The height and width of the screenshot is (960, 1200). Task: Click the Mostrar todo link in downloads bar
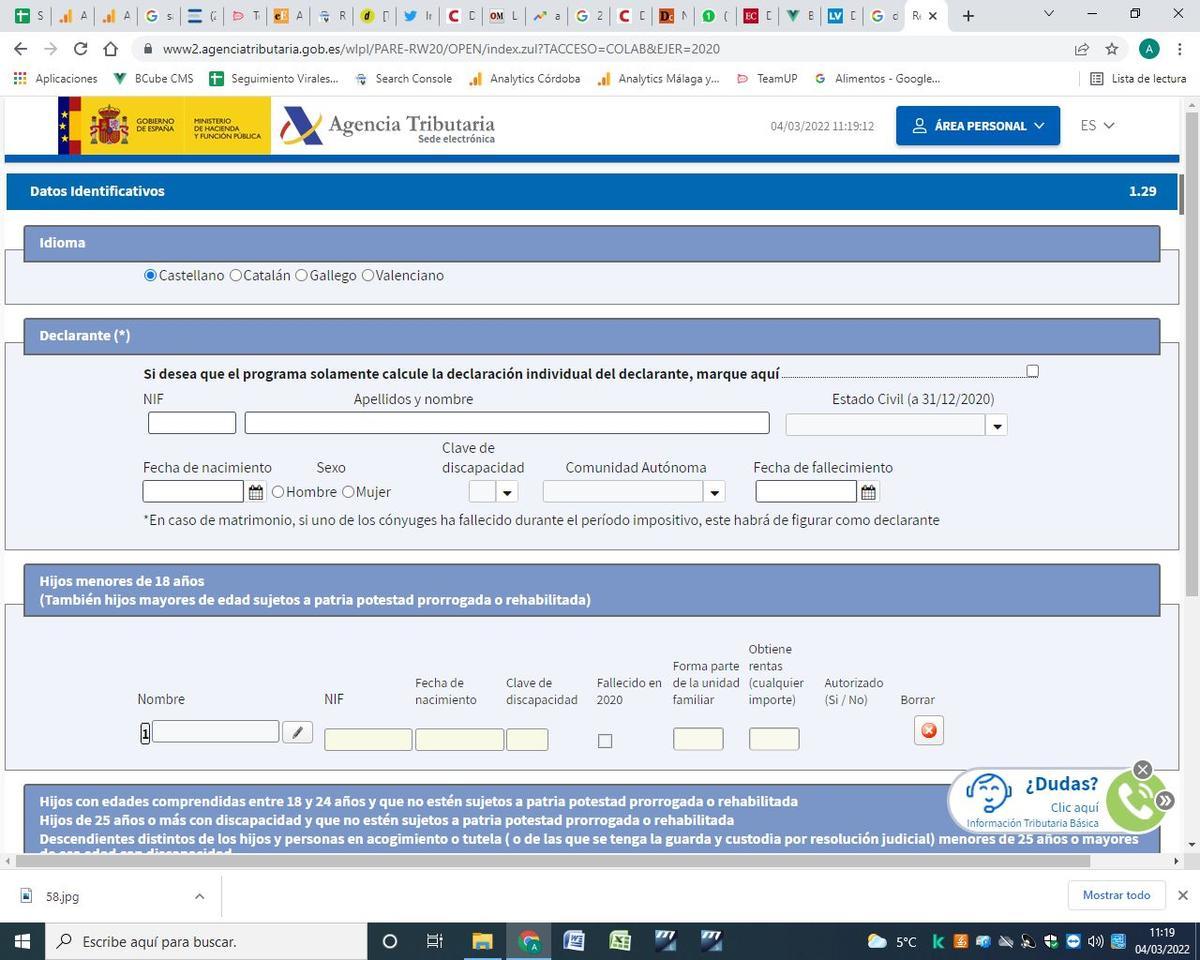point(1116,895)
